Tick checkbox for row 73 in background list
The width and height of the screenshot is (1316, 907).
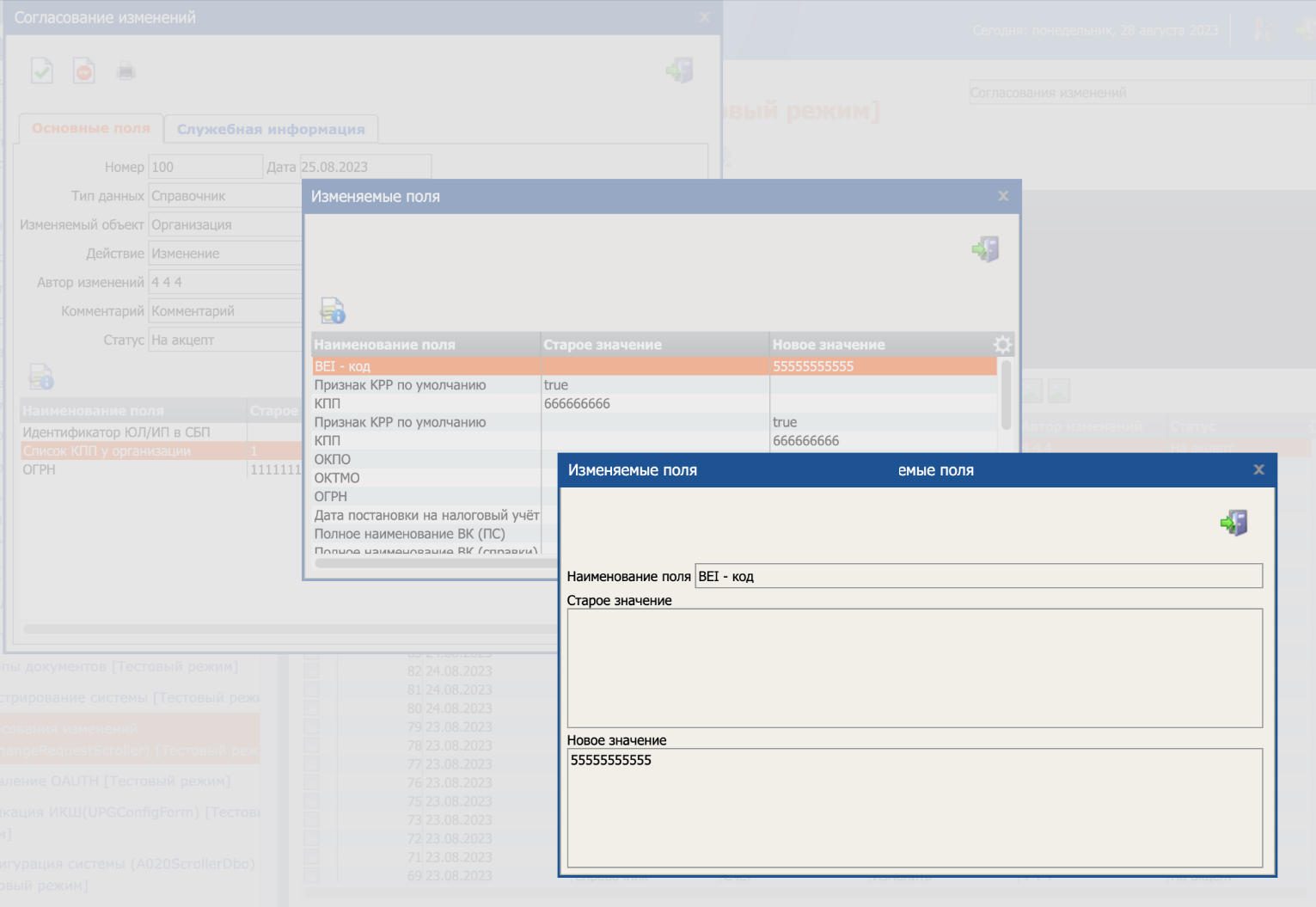click(x=311, y=820)
